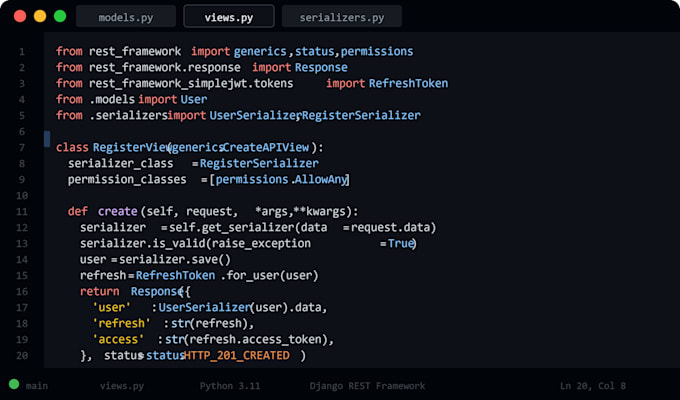Click the red close window button
The height and width of the screenshot is (400, 680).
[20, 16]
